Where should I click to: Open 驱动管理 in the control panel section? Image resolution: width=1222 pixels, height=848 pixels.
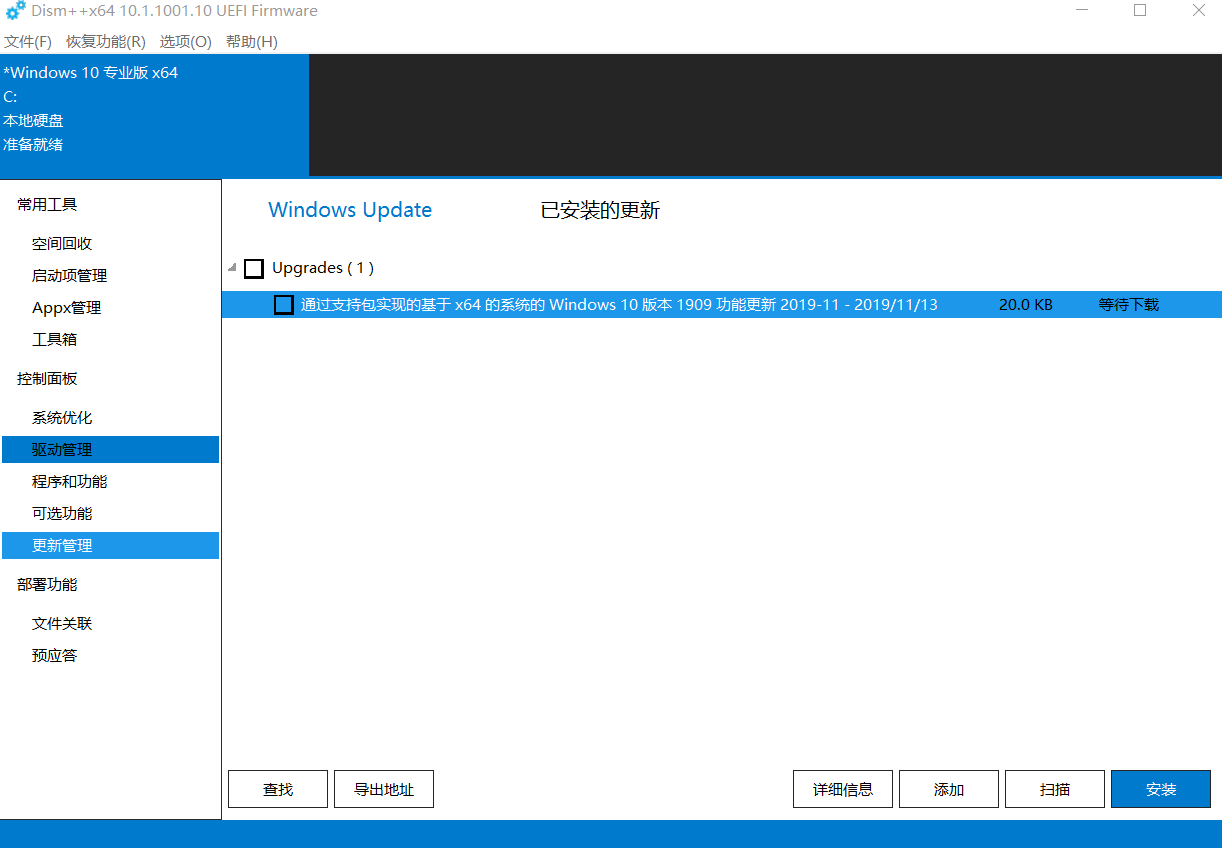(x=55, y=449)
